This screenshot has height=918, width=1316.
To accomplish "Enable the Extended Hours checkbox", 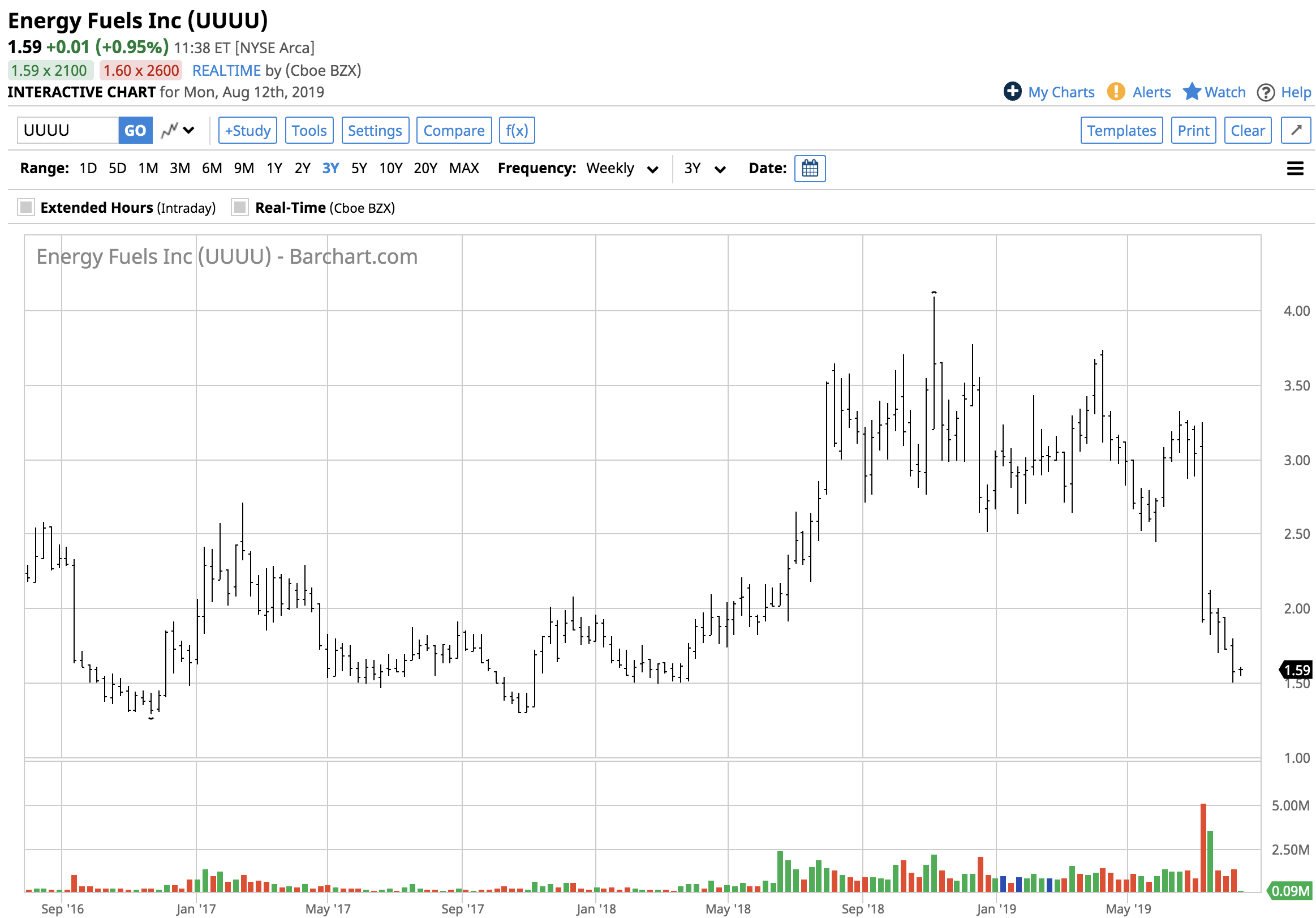I will 27,208.
